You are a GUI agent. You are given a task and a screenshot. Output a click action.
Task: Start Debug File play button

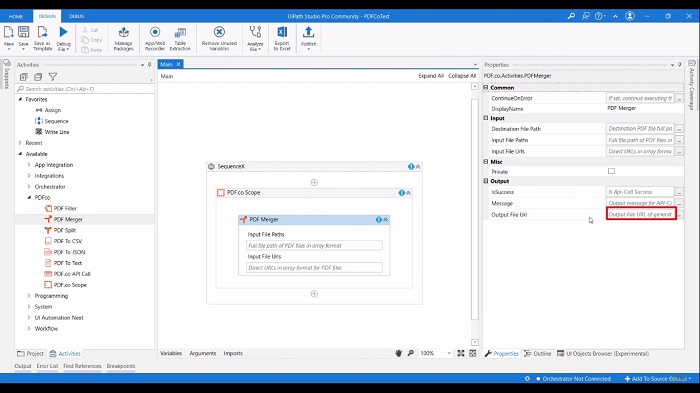(x=63, y=32)
